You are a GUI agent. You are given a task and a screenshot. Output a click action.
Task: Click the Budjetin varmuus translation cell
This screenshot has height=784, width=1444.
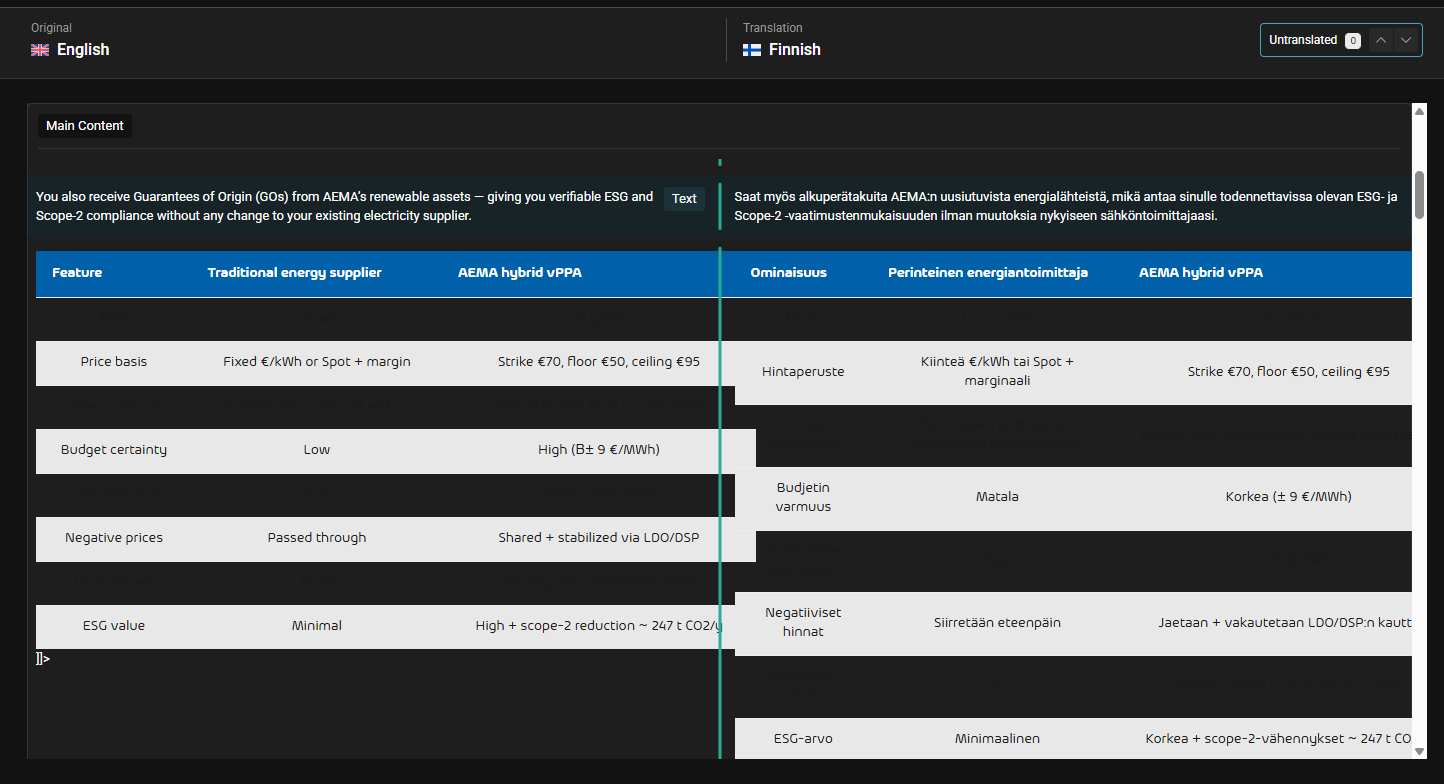pos(803,497)
